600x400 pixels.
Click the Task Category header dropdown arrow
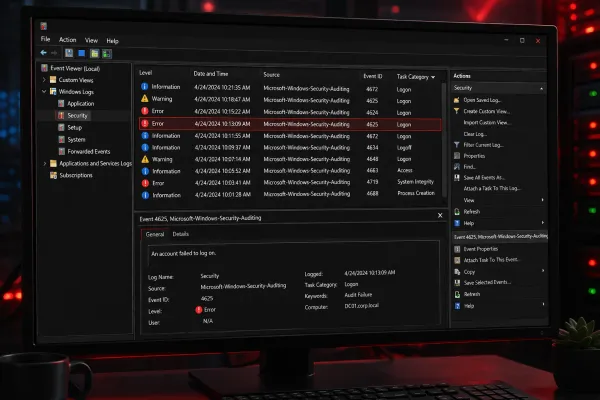433,77
